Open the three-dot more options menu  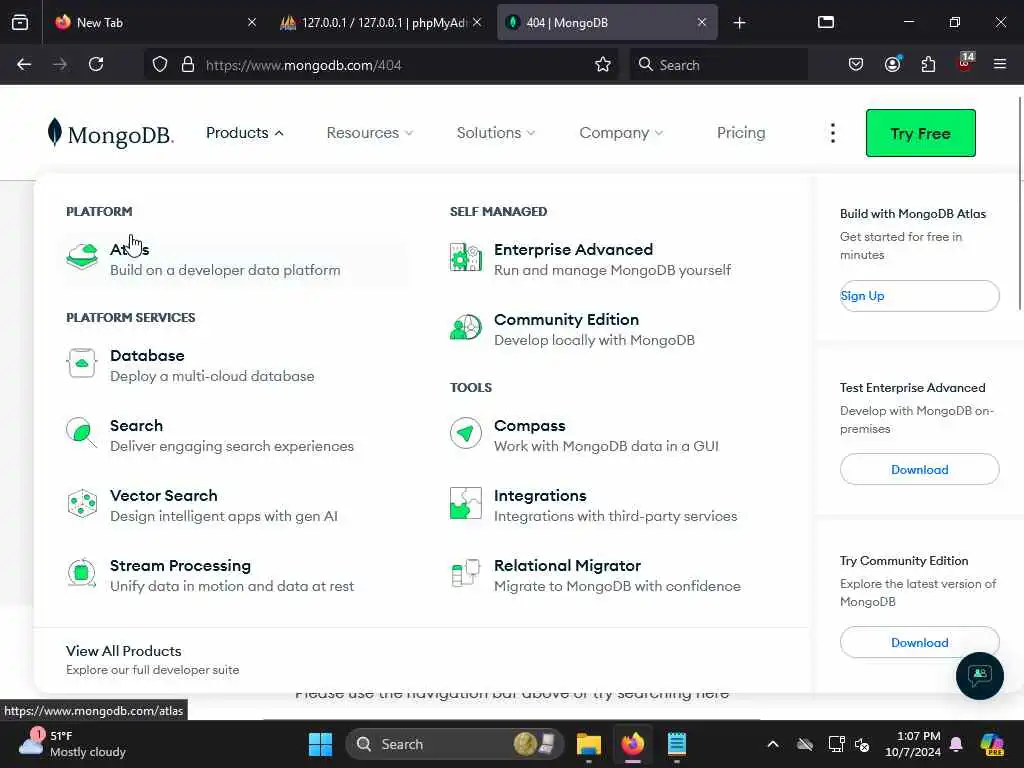833,133
